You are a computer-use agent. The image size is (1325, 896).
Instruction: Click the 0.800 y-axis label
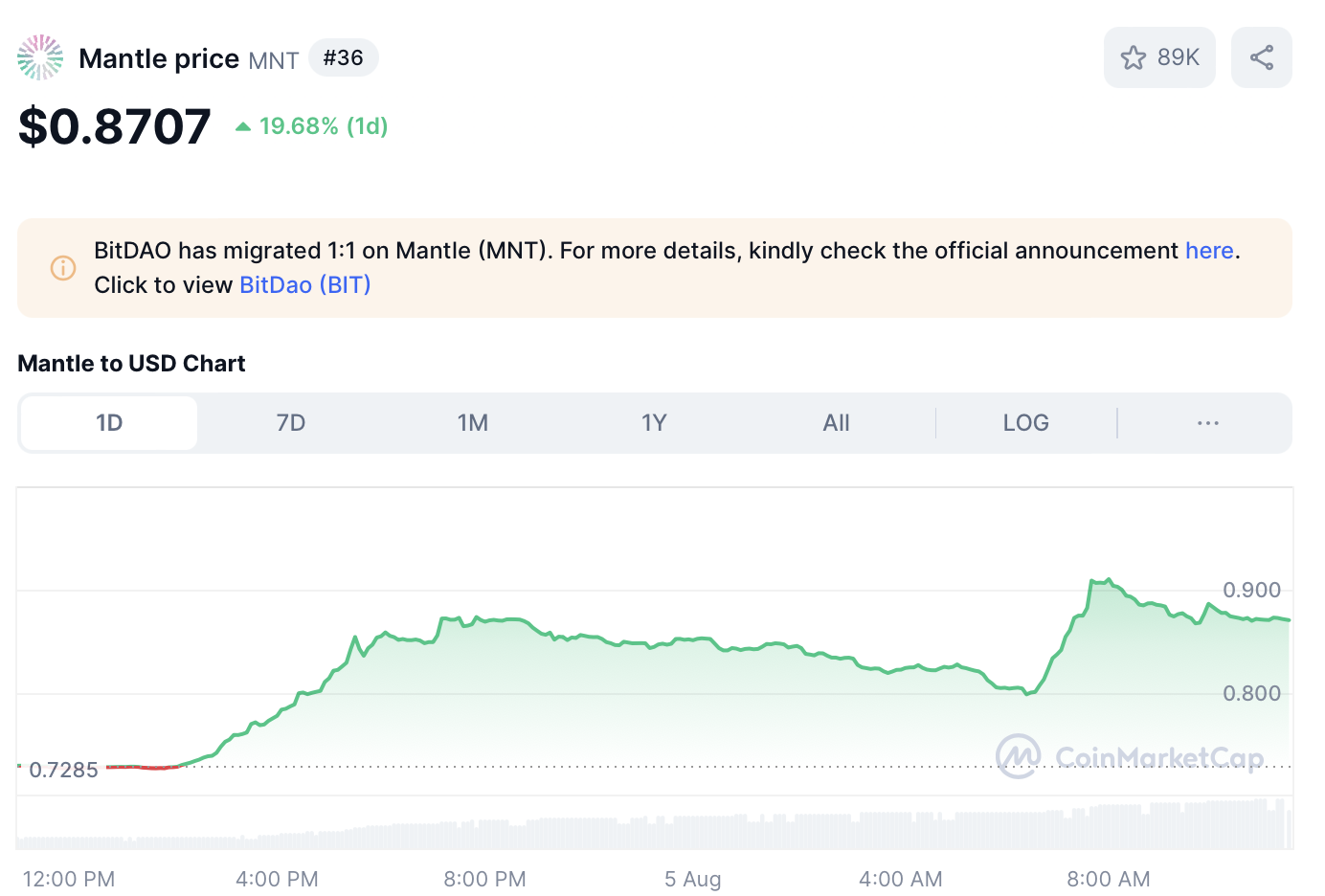[1252, 693]
